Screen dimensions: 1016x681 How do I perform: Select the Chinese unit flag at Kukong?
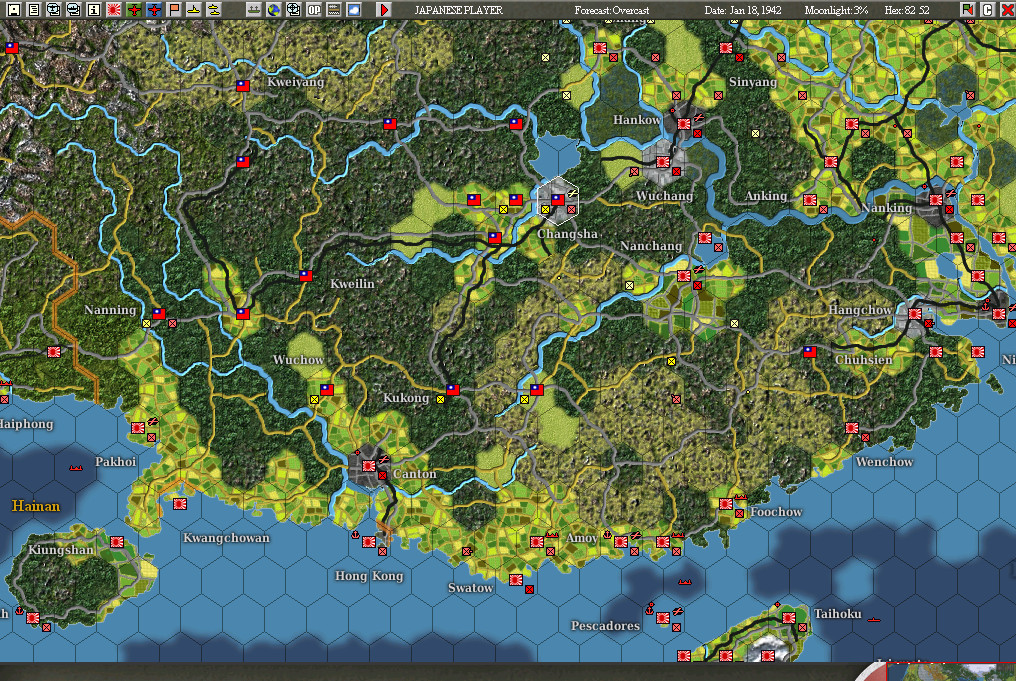(453, 390)
